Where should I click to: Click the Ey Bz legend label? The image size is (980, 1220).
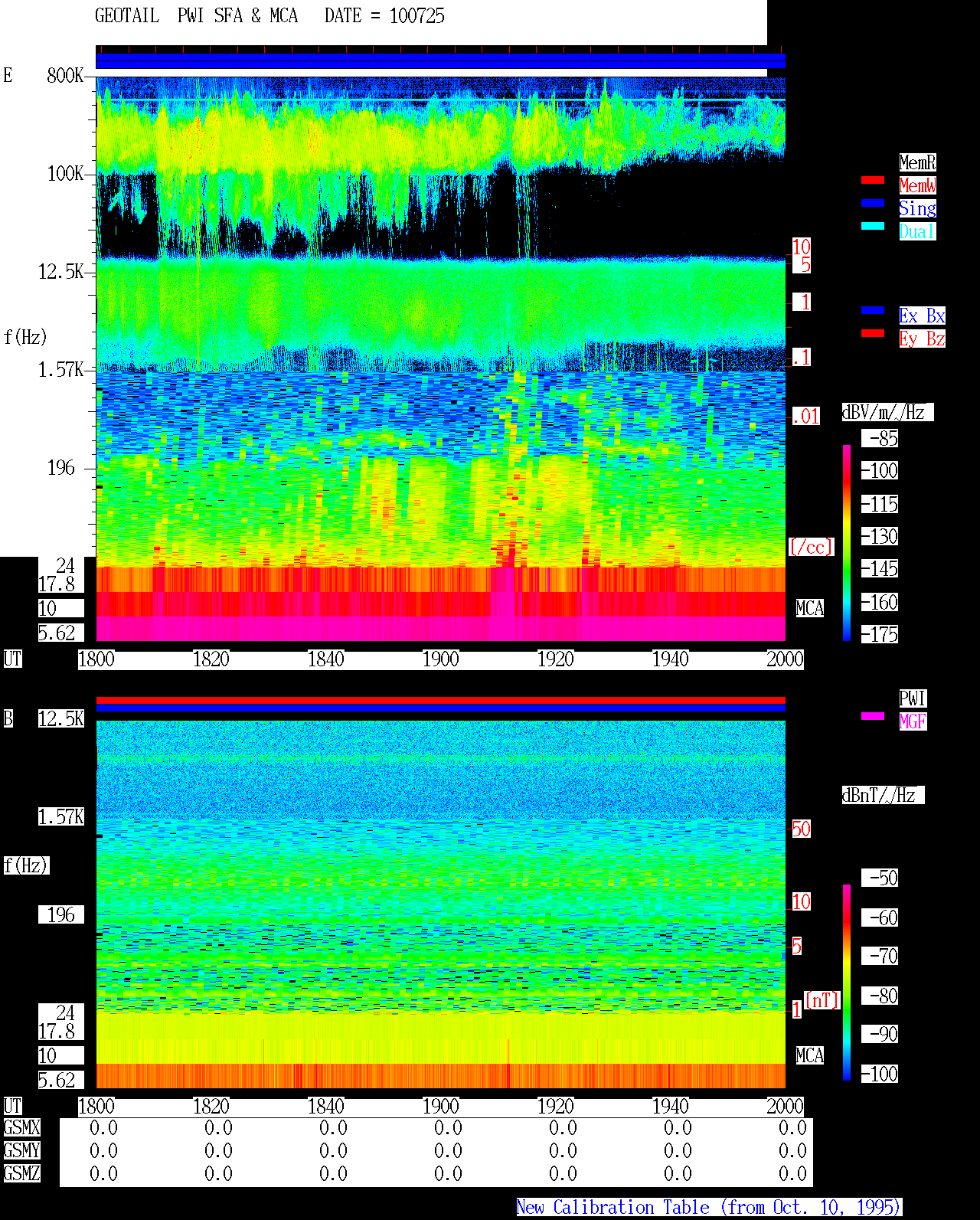click(x=922, y=339)
